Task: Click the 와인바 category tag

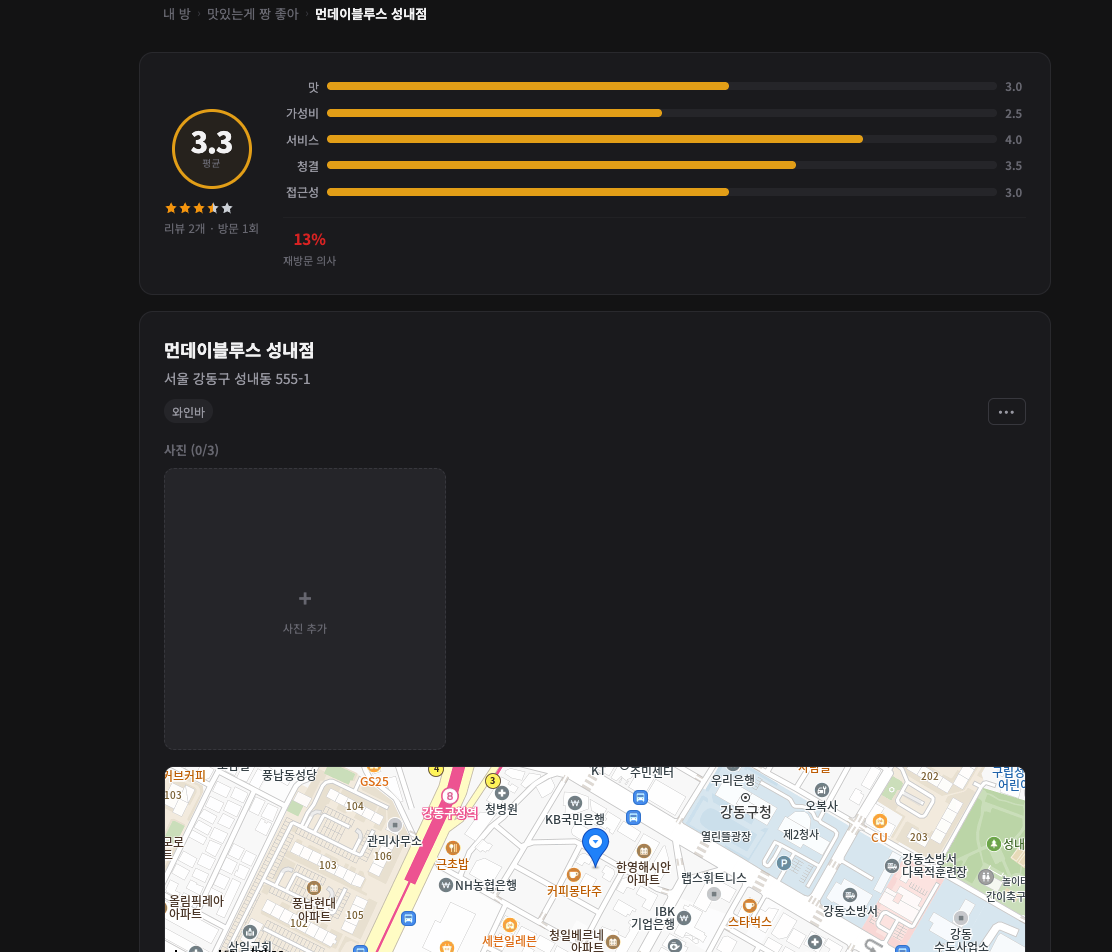Action: coord(188,411)
